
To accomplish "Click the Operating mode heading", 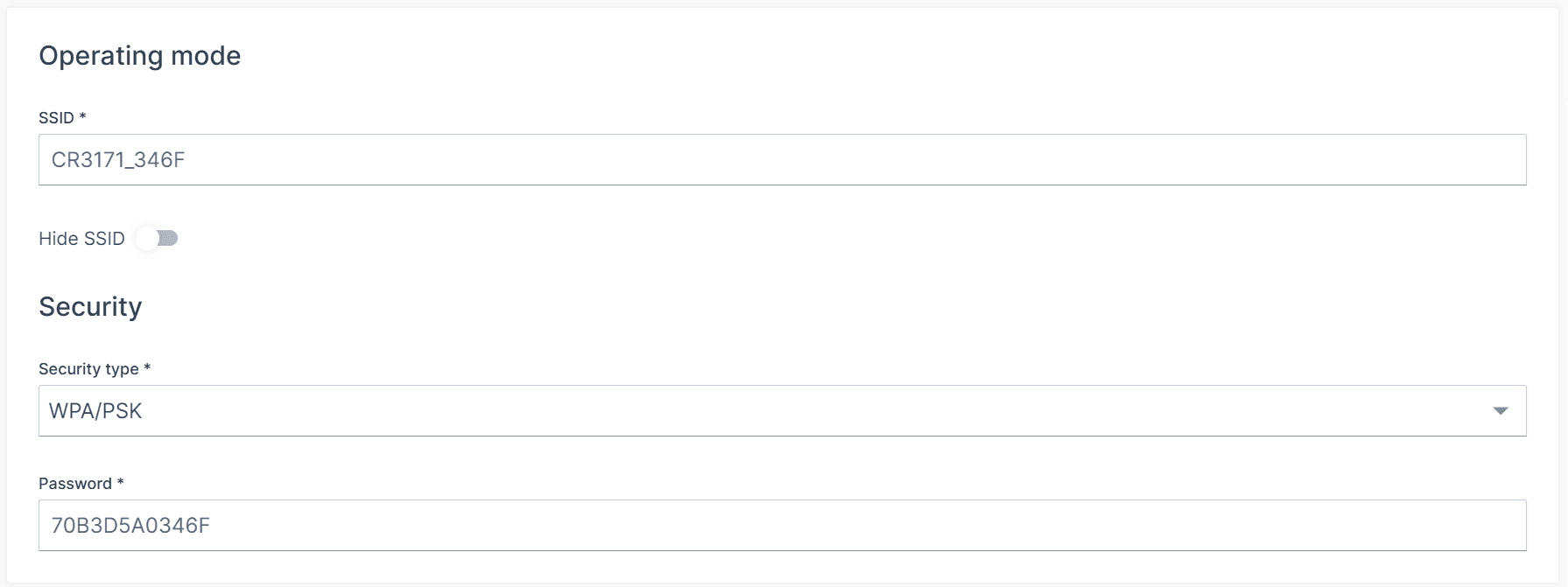I will pos(139,56).
